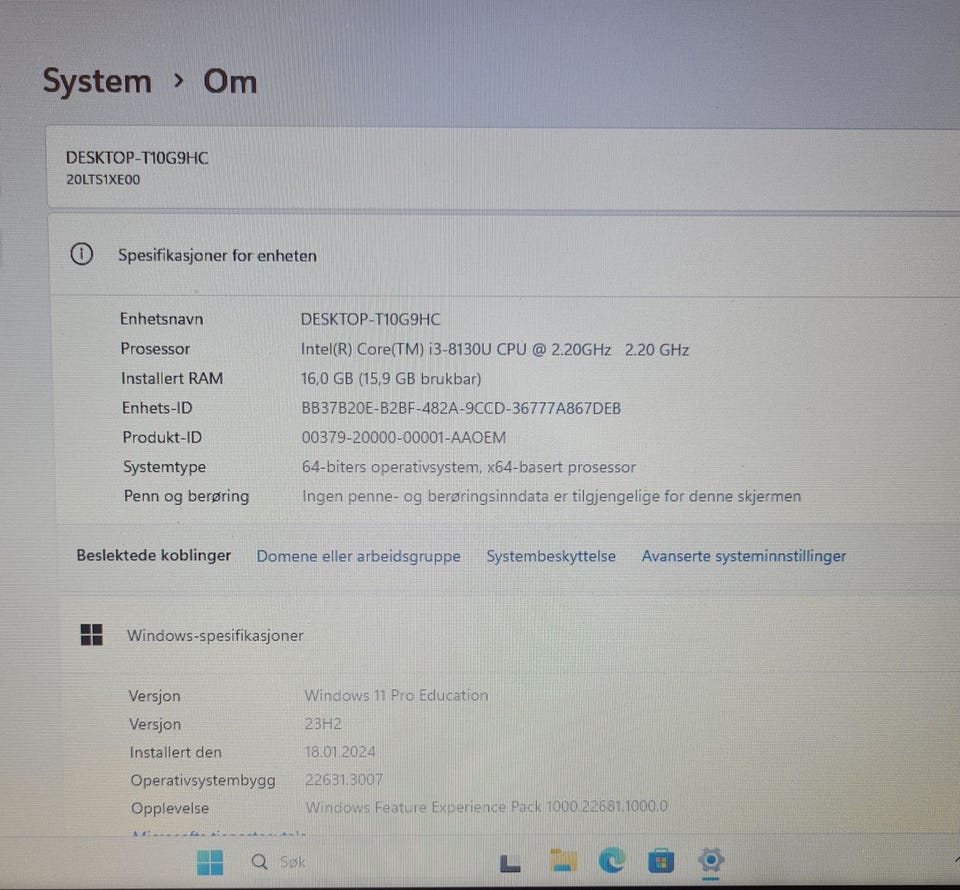Viewport: 960px width, 890px height.
Task: Select the Windows Feature Experience Pack value
Action: tap(487, 807)
